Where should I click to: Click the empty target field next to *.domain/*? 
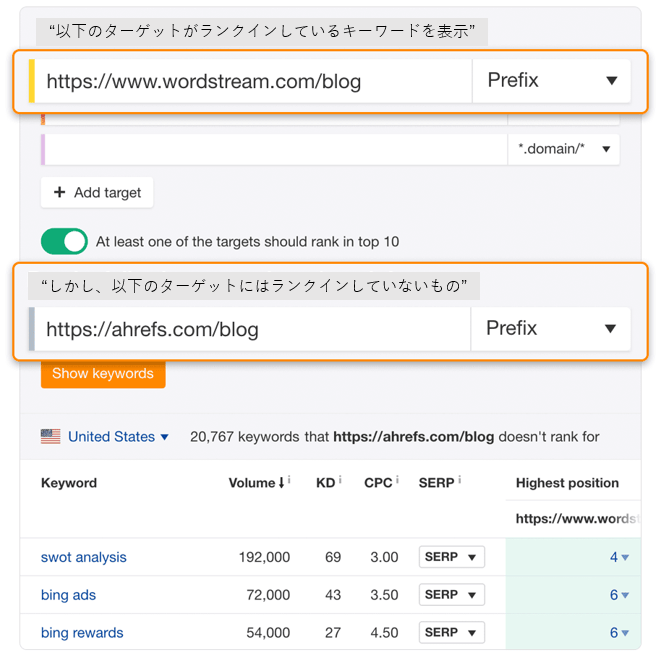coord(276,149)
